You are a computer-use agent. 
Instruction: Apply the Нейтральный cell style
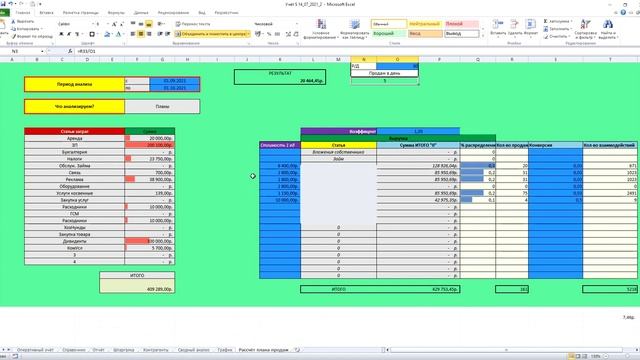[424, 24]
